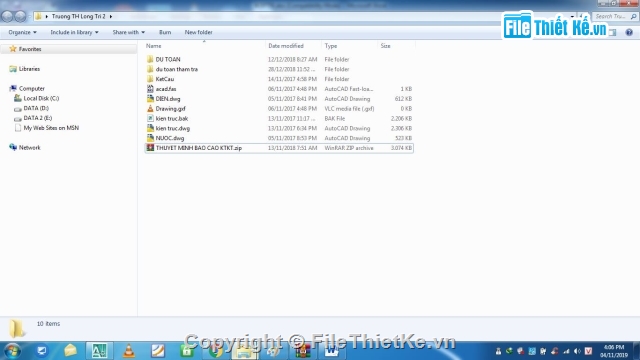Select the THUYET MINH BAO CAO KTKT.zip icon
The height and width of the screenshot is (360, 640).
click(150, 148)
